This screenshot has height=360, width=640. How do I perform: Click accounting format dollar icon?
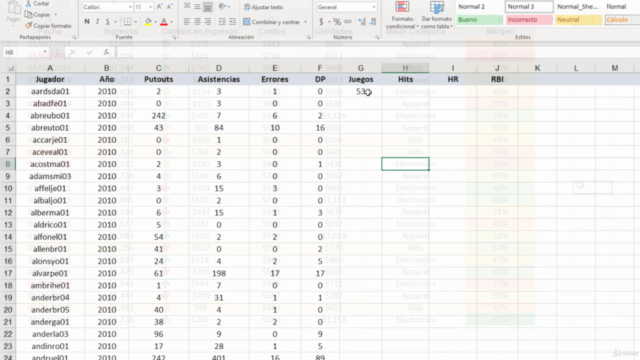pyautogui.click(x=321, y=22)
